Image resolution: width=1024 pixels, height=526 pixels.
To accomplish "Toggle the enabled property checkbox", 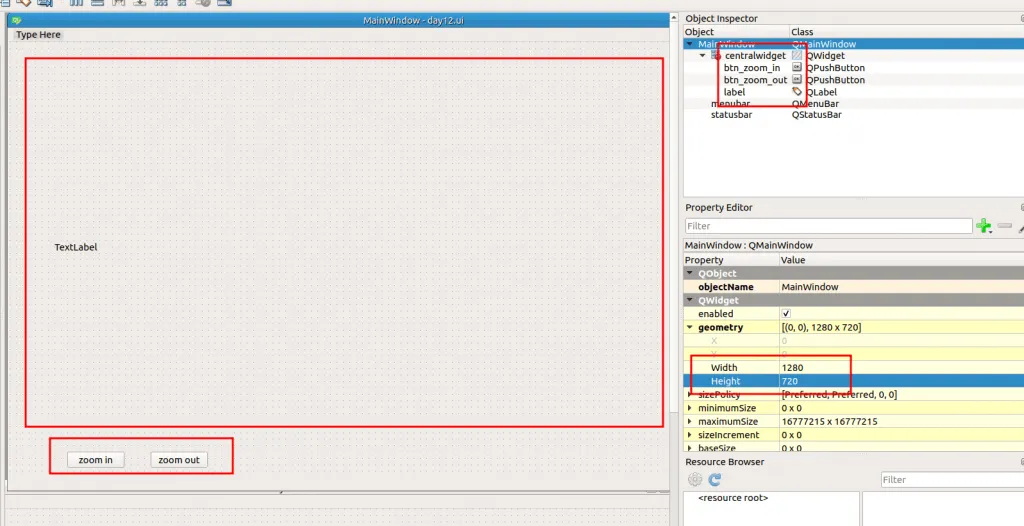I will click(785, 314).
